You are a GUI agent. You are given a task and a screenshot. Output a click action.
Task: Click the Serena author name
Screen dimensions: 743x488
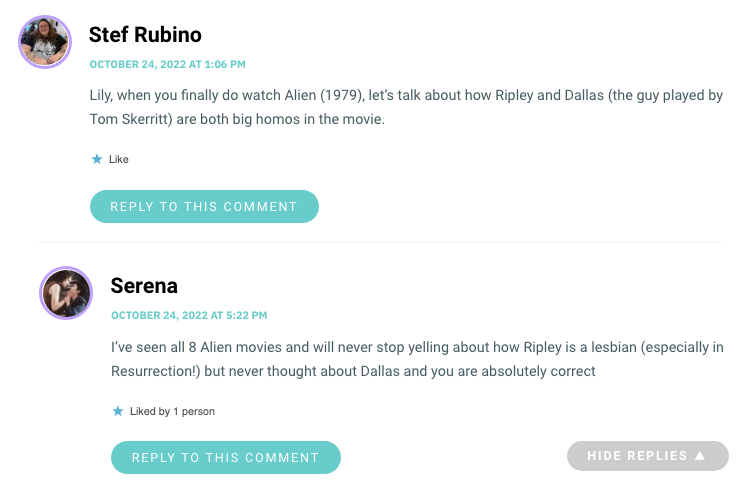144,286
